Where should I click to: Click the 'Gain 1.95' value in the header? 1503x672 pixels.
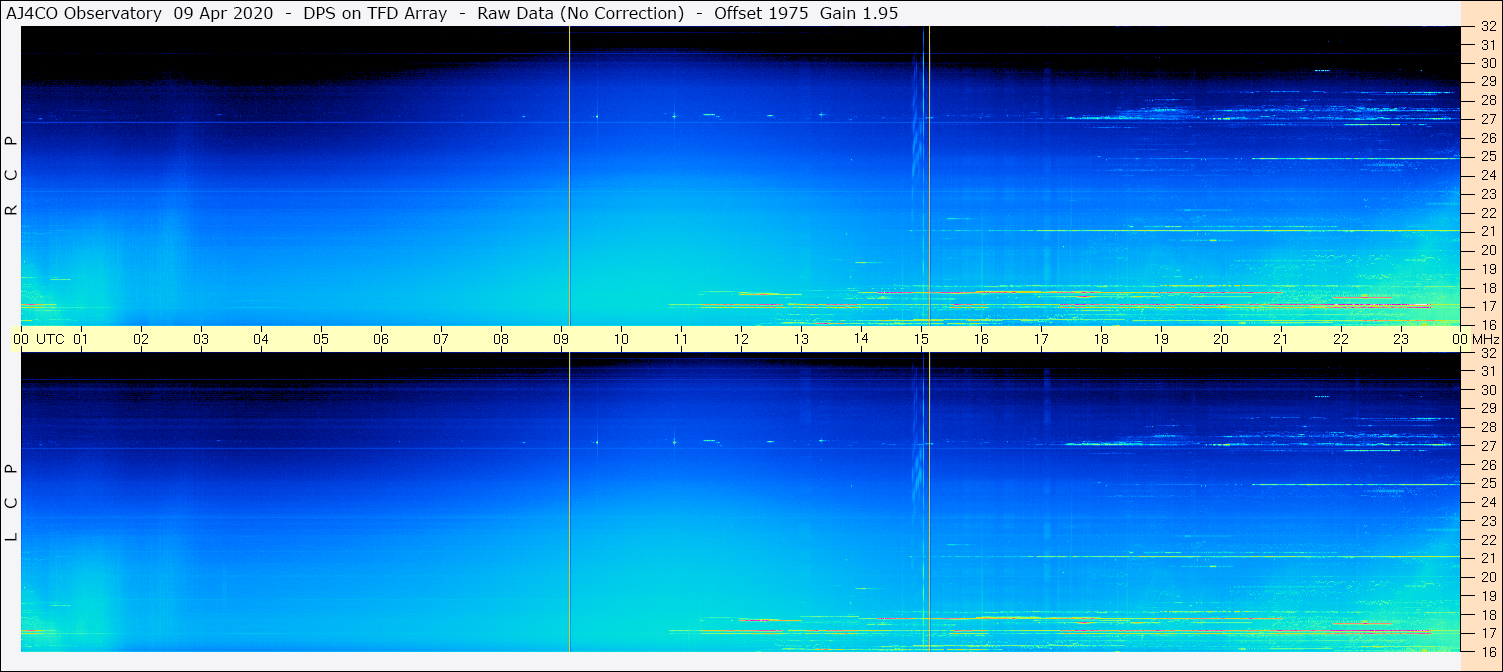pyautogui.click(x=859, y=13)
